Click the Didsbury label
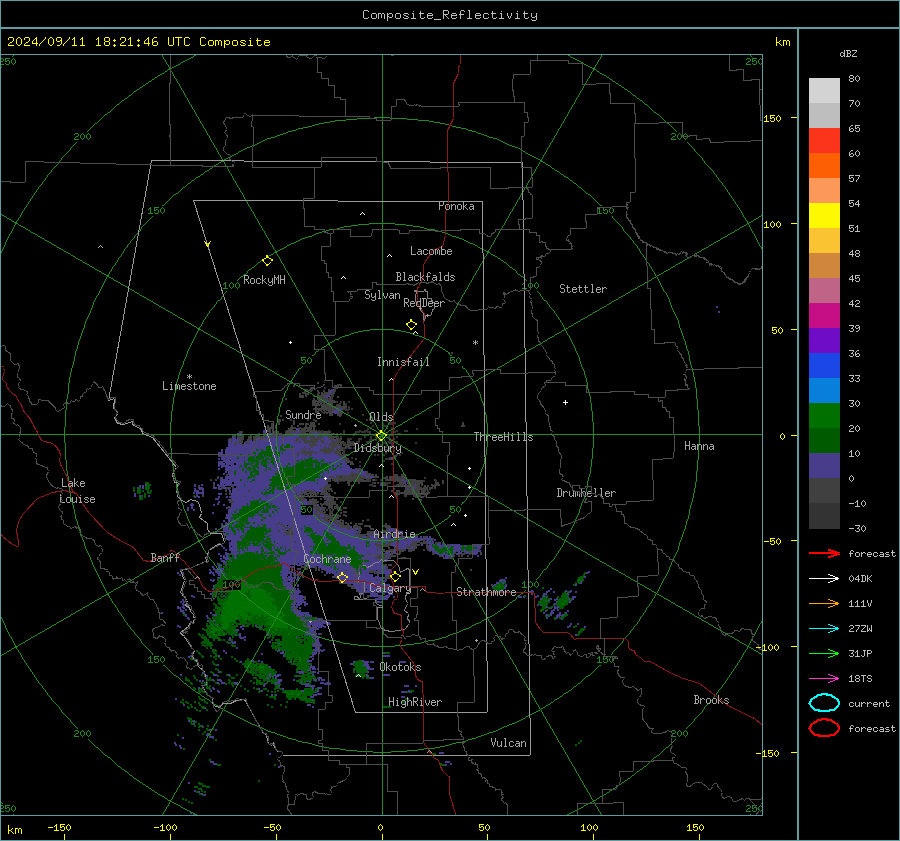 tap(378, 448)
